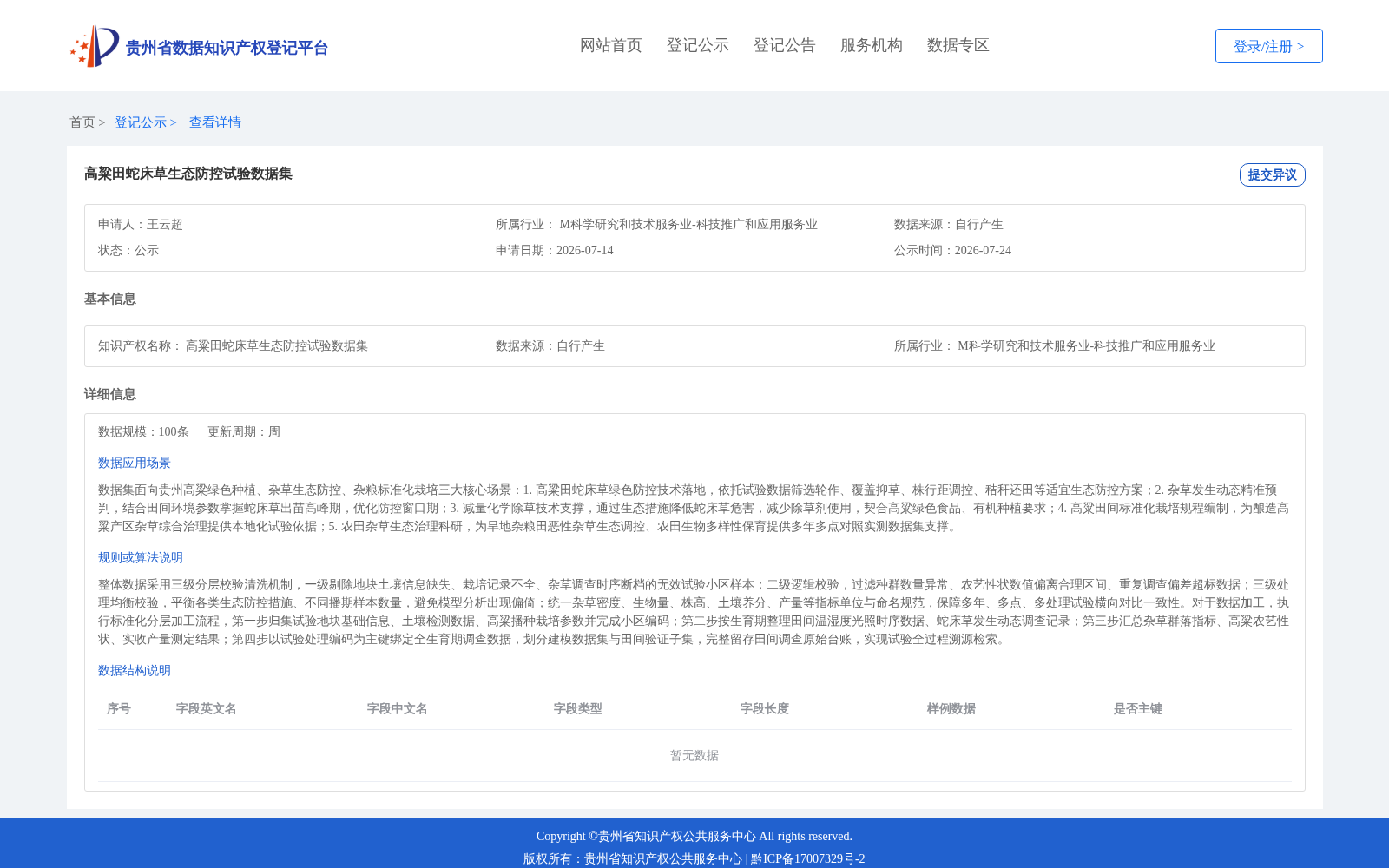
Task: Open the 数据专区 nav item
Action: (x=958, y=45)
